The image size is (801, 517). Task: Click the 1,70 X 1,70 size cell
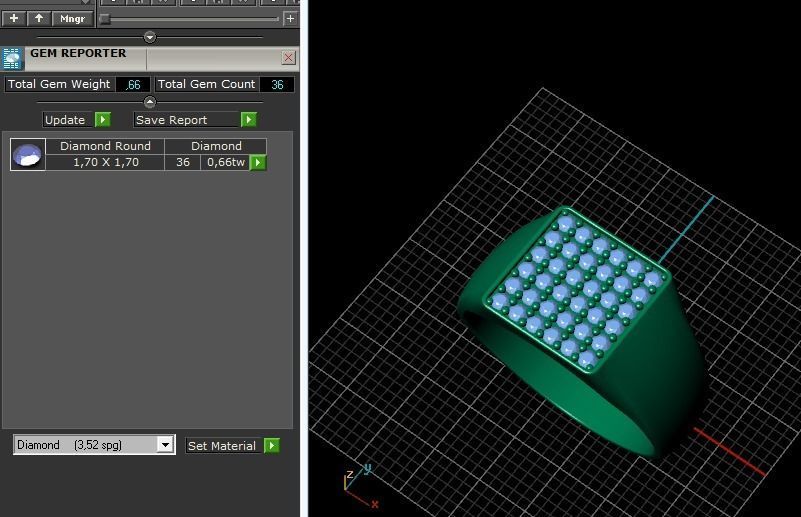point(105,162)
